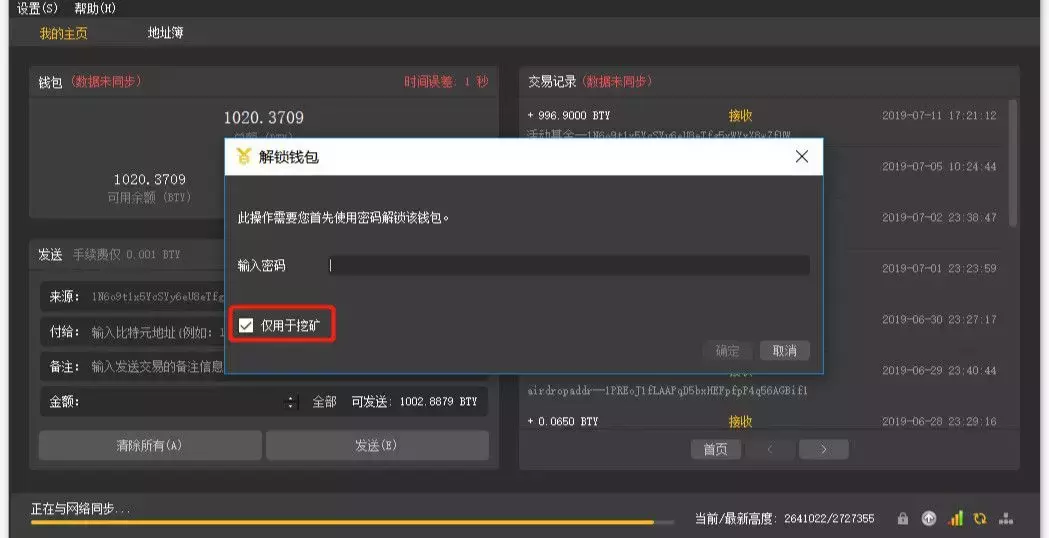Switch to the 地址簿 tab
This screenshot has height=538, width=1049.
pos(165,32)
